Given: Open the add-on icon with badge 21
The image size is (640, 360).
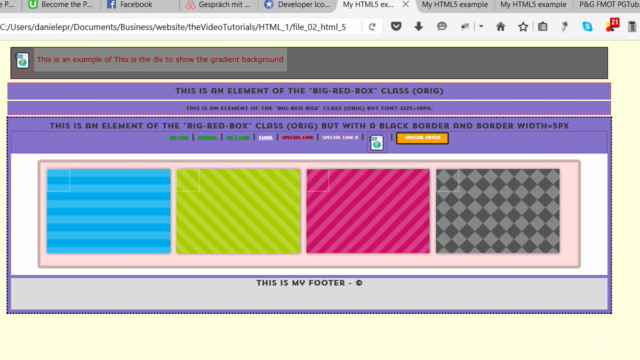Looking at the screenshot, I should pos(612,25).
